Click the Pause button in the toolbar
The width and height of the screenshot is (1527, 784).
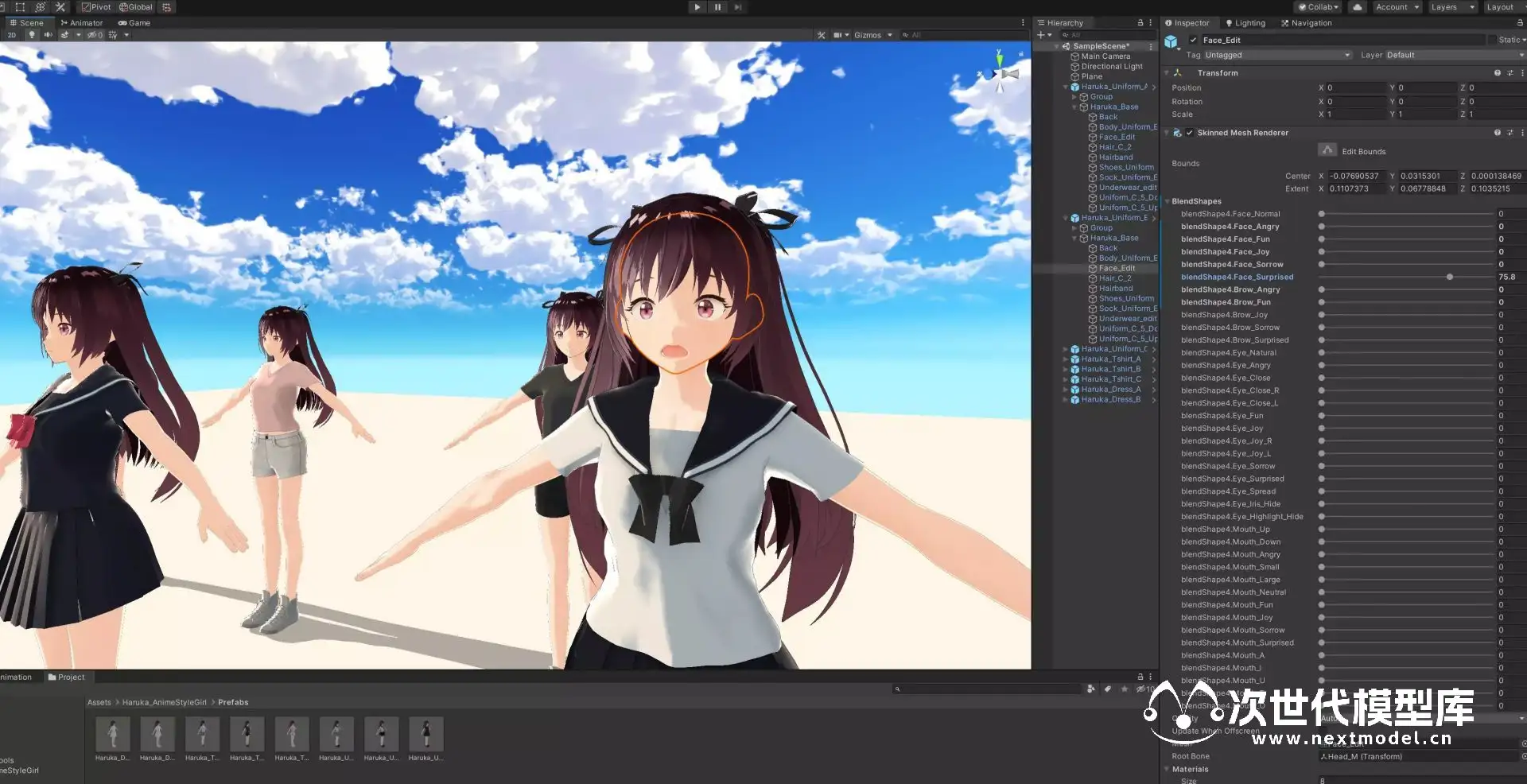pyautogui.click(x=717, y=7)
